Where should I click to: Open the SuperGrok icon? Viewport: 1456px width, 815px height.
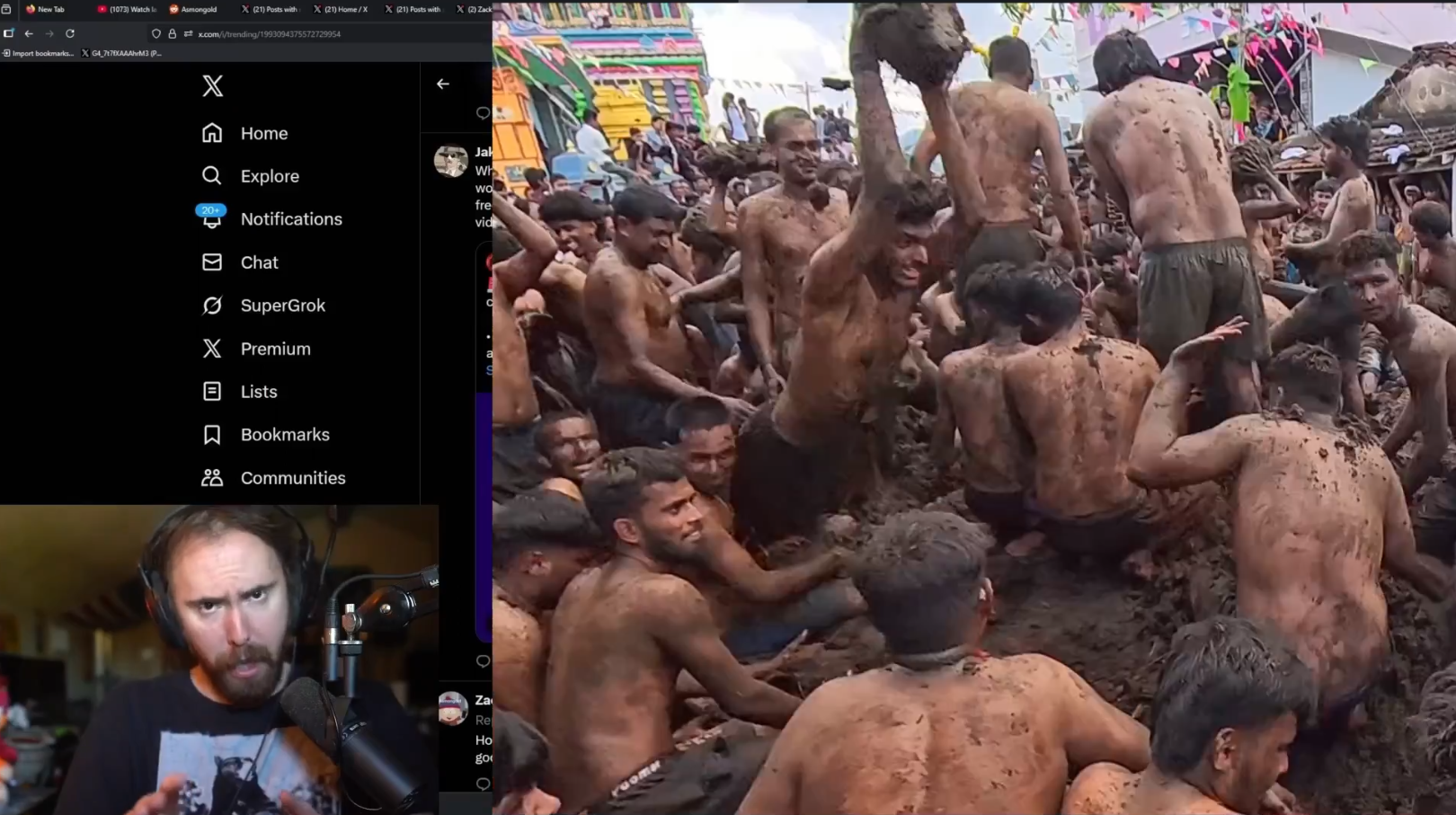(x=212, y=306)
